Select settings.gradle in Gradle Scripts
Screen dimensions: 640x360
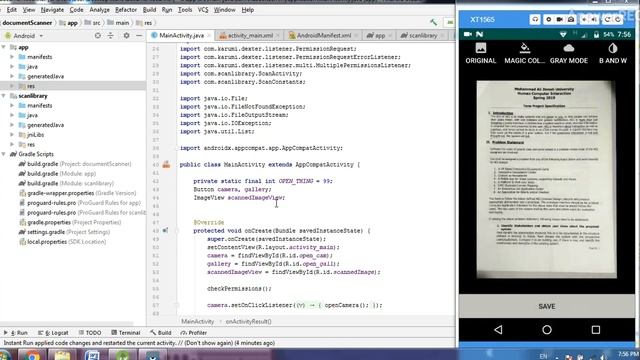point(64,232)
